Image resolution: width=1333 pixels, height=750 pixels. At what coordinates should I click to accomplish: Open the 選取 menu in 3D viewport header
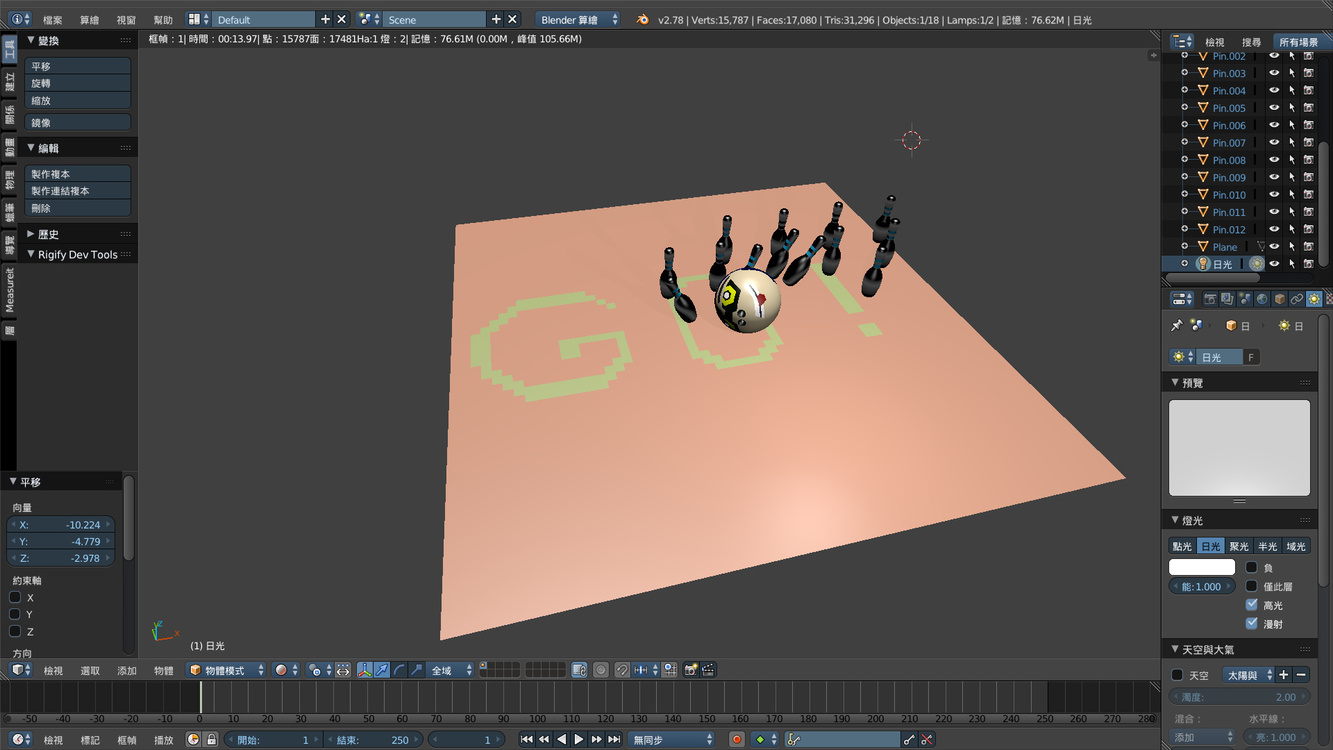click(90, 671)
